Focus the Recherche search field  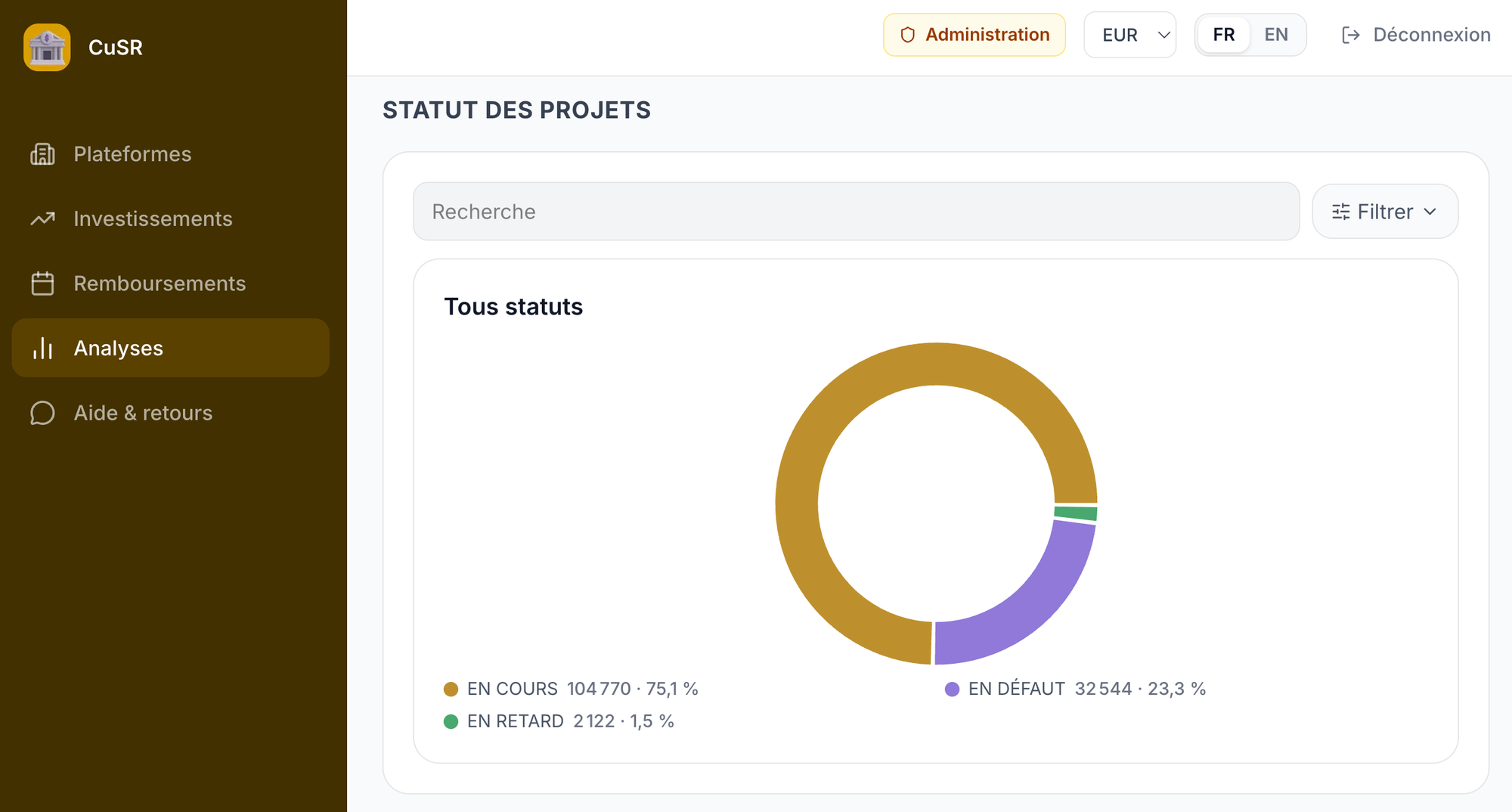(x=857, y=212)
